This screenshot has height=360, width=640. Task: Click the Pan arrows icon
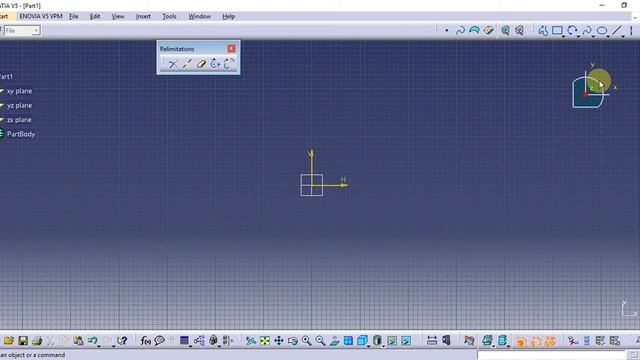click(x=279, y=340)
